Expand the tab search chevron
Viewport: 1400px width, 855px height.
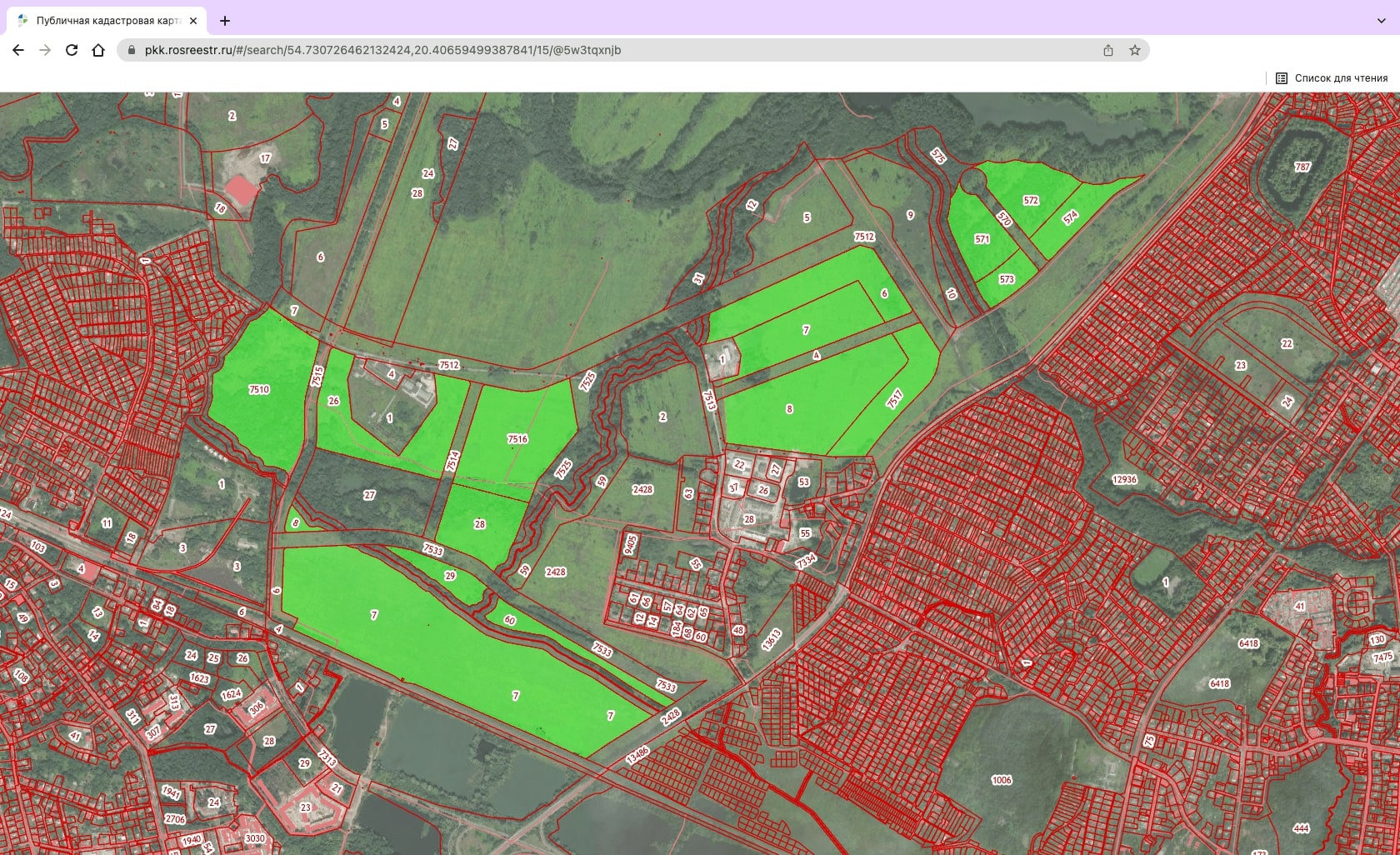pos(1381,21)
